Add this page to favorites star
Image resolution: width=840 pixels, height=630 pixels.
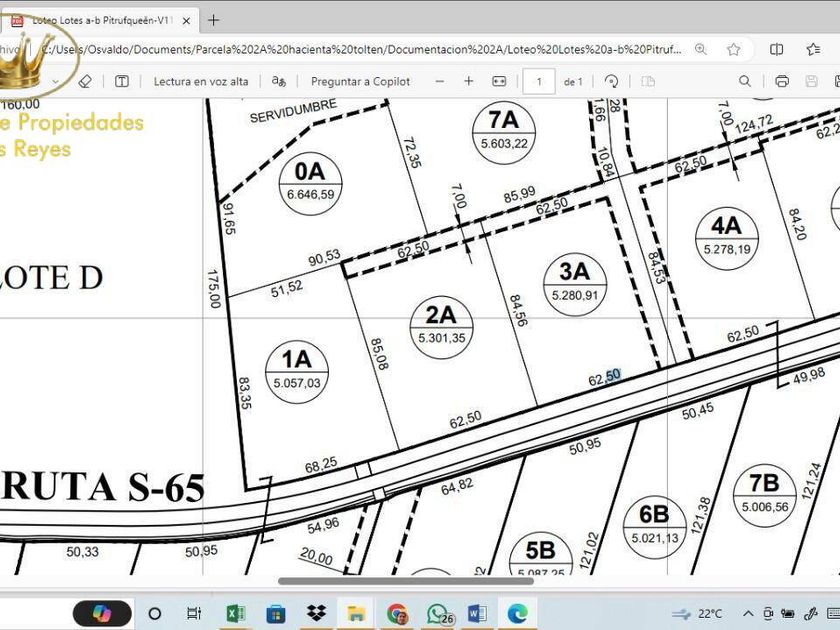pos(734,49)
